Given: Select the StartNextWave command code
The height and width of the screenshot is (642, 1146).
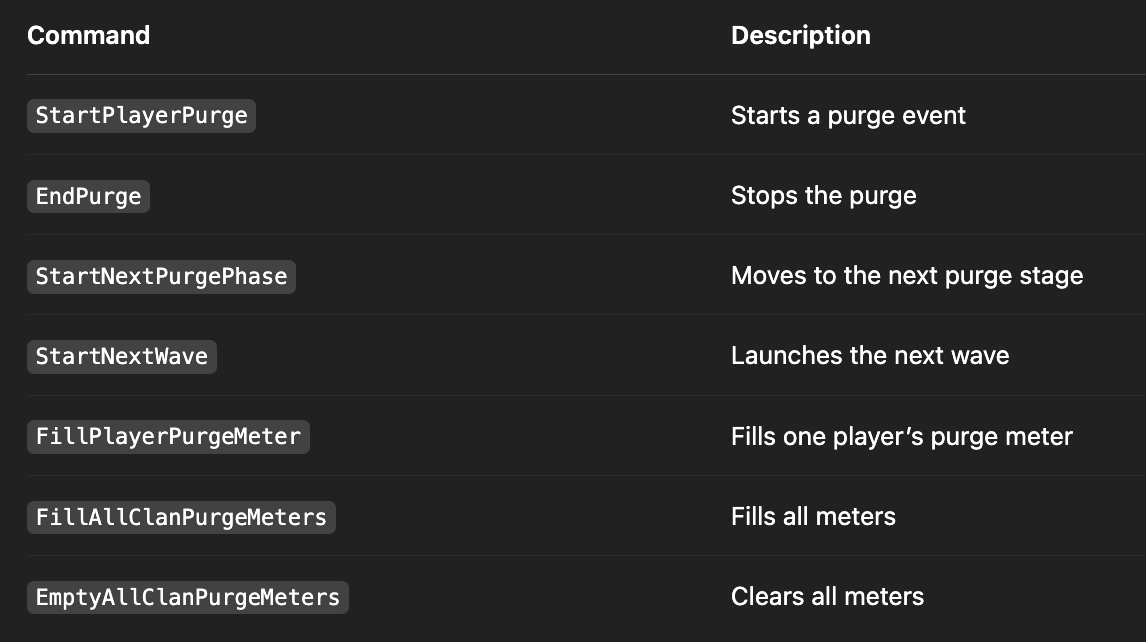Looking at the screenshot, I should 122,356.
